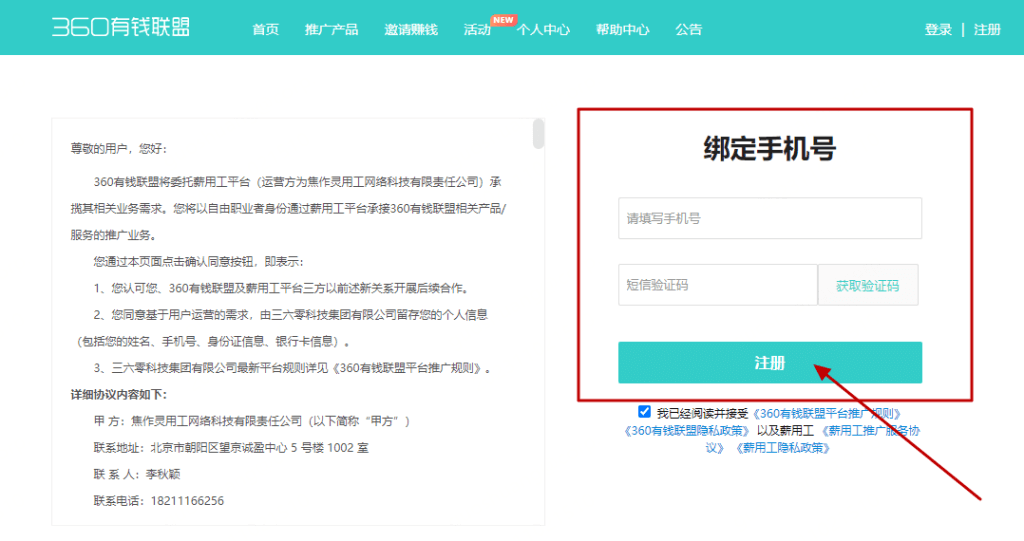This screenshot has width=1024, height=541.
Task: Open 《360有钱联盟隐私政策》 link
Action: point(686,431)
